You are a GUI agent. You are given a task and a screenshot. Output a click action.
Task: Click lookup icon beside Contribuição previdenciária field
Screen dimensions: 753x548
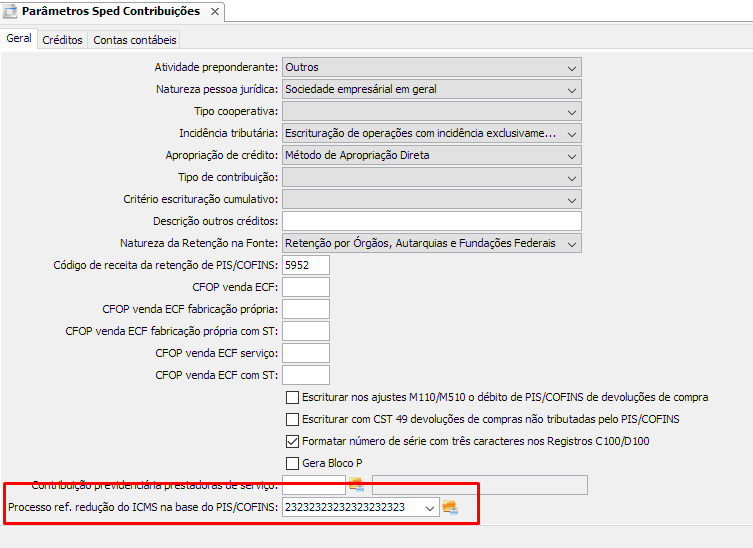tap(355, 485)
